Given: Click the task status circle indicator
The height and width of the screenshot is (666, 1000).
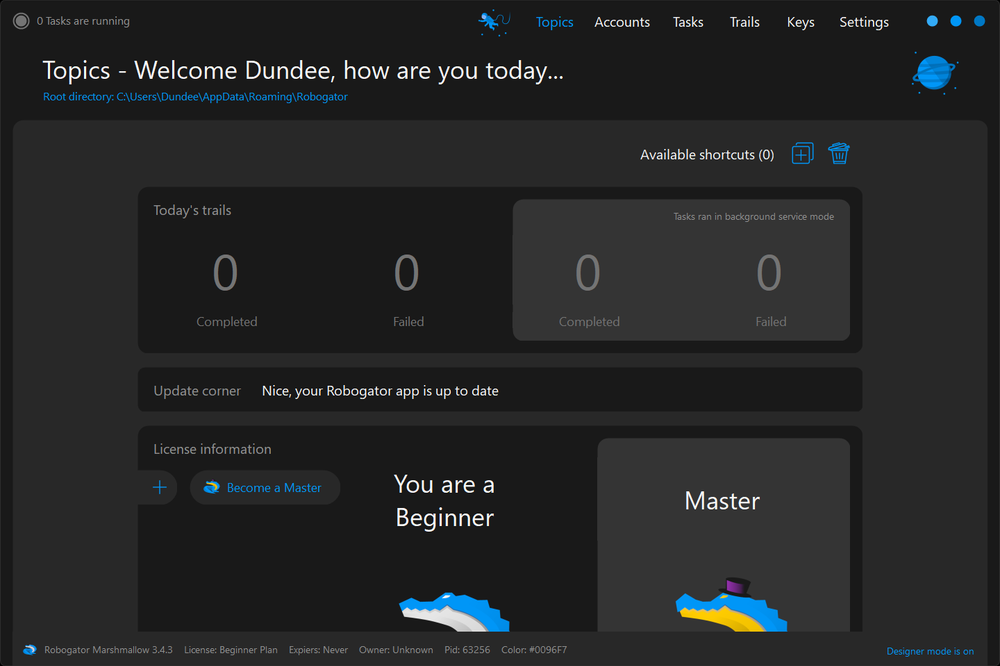Looking at the screenshot, I should coord(21,21).
